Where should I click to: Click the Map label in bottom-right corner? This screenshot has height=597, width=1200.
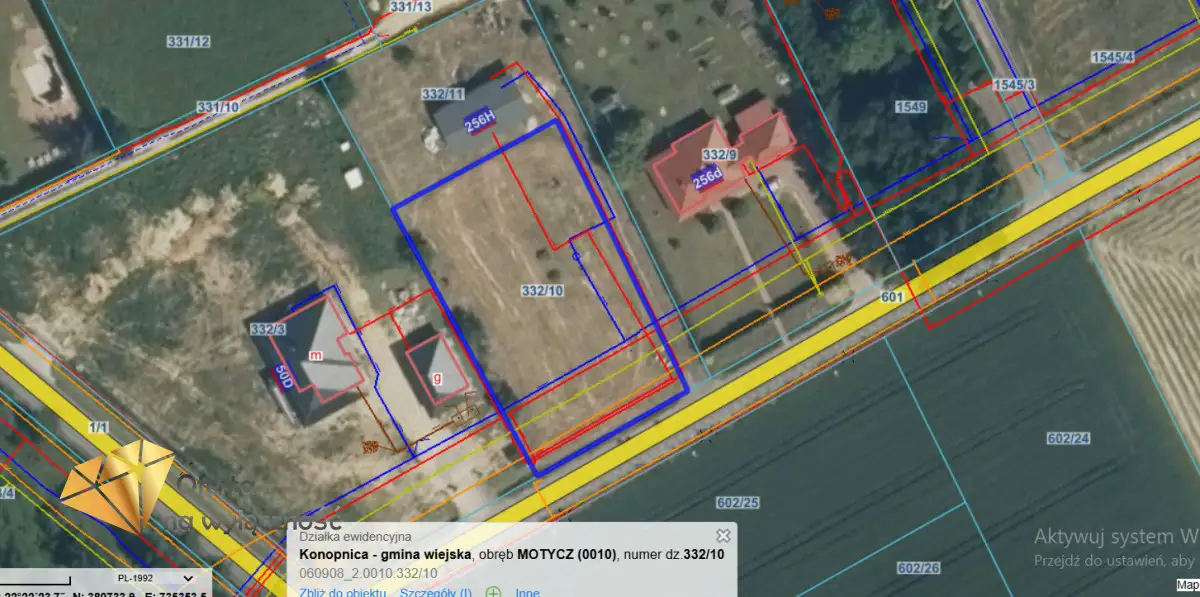click(x=1187, y=585)
